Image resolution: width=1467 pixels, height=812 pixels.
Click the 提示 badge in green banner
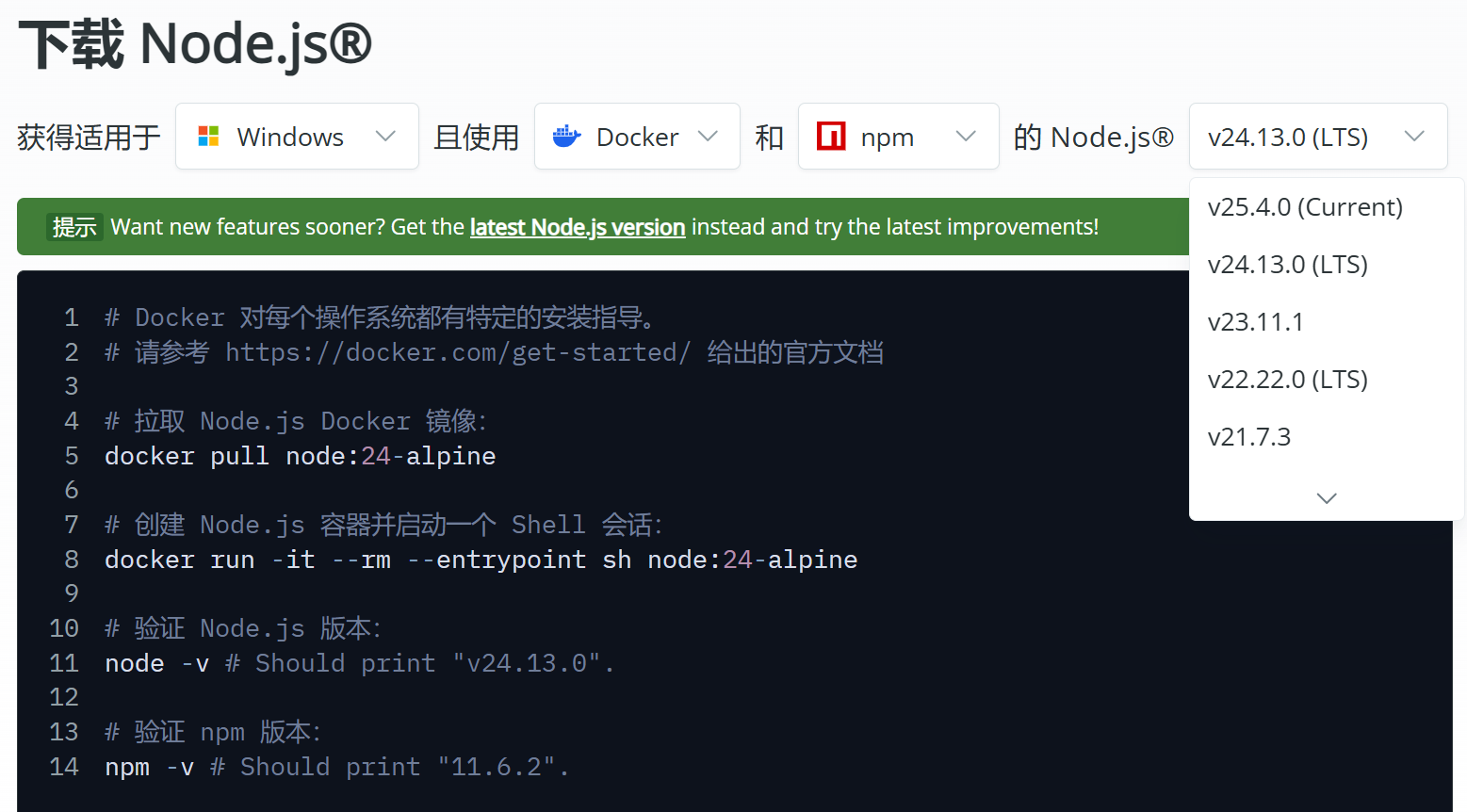[74, 227]
